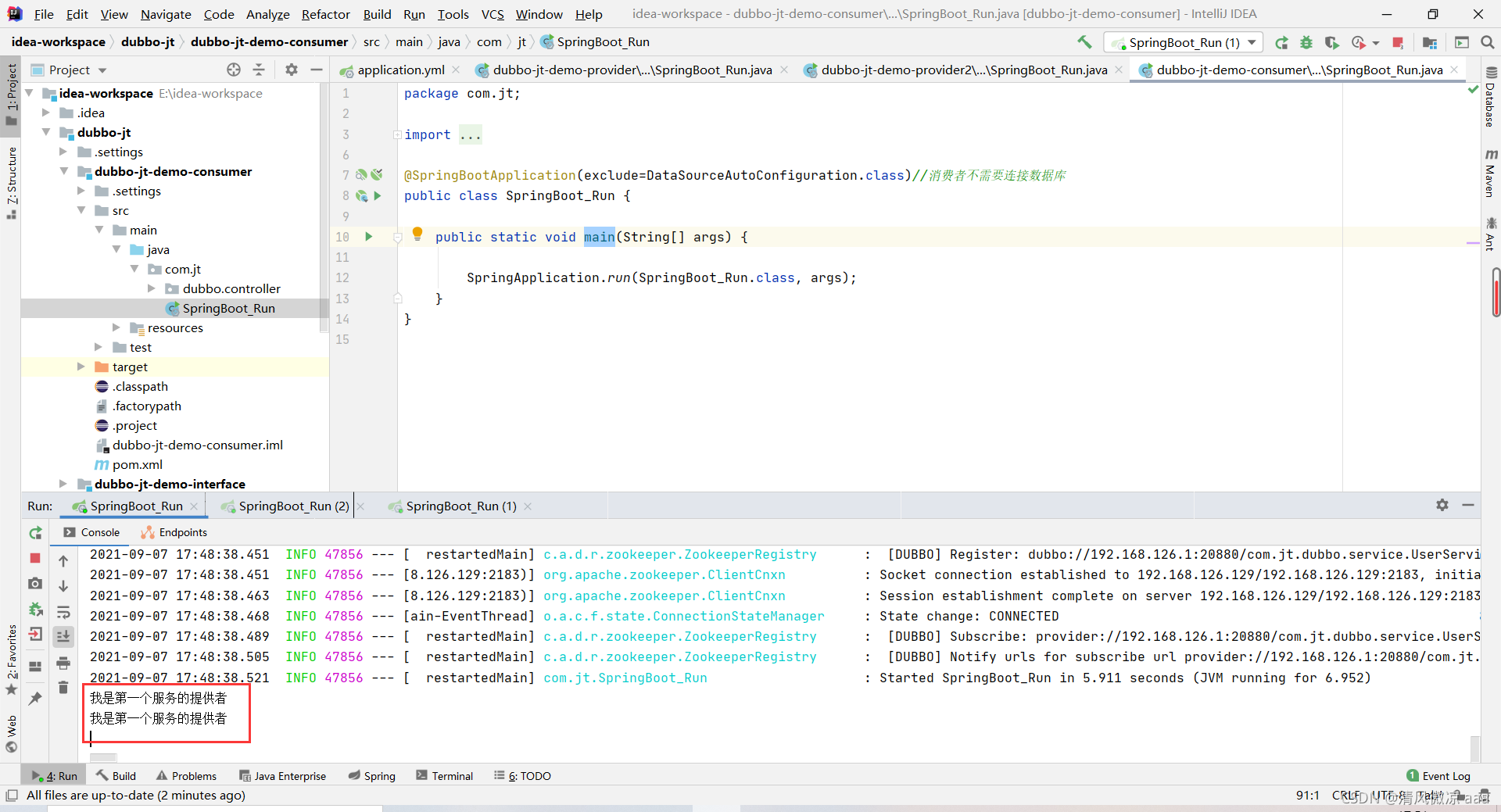Click Locate file target icon in Project panel
The height and width of the screenshot is (812, 1501).
(234, 70)
